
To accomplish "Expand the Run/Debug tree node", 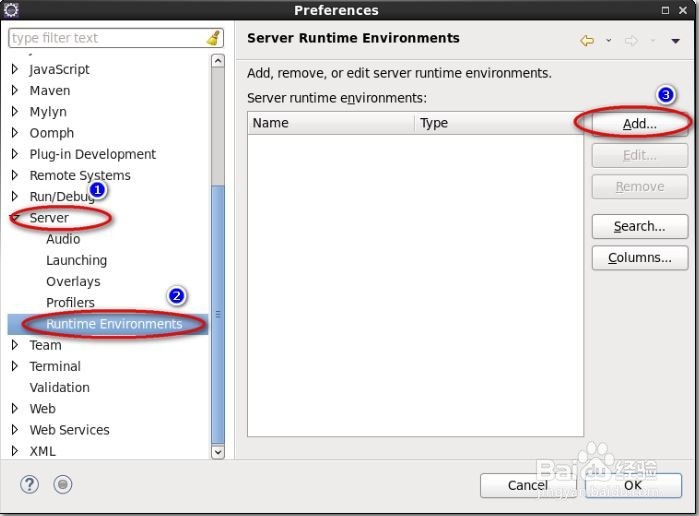I will (x=15, y=196).
